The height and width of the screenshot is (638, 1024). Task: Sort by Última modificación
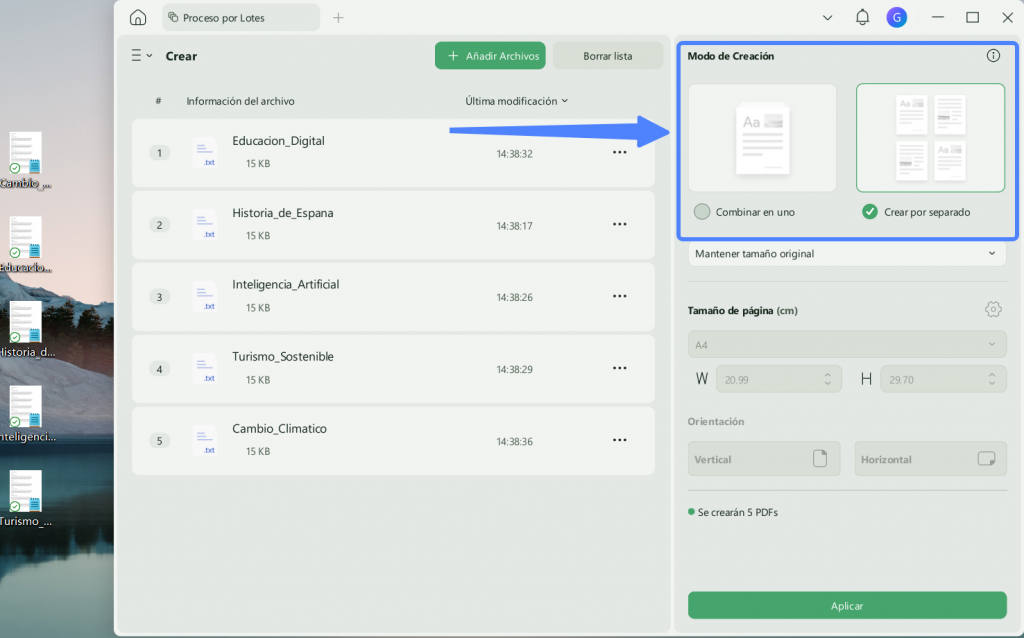[516, 101]
